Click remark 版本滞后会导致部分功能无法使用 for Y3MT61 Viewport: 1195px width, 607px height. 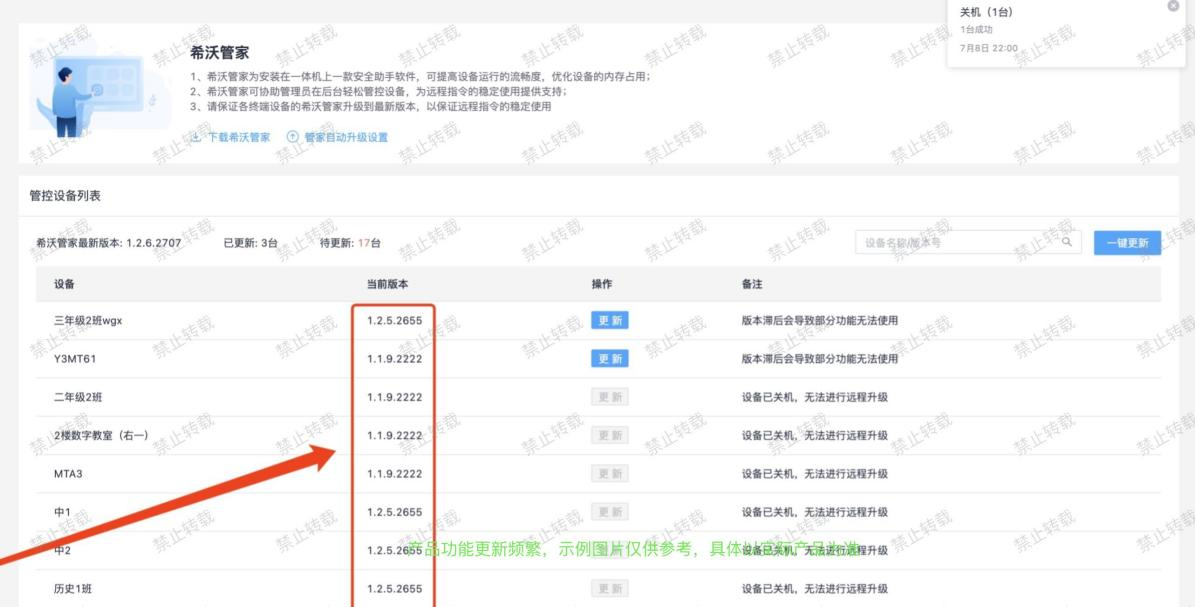[x=819, y=358]
